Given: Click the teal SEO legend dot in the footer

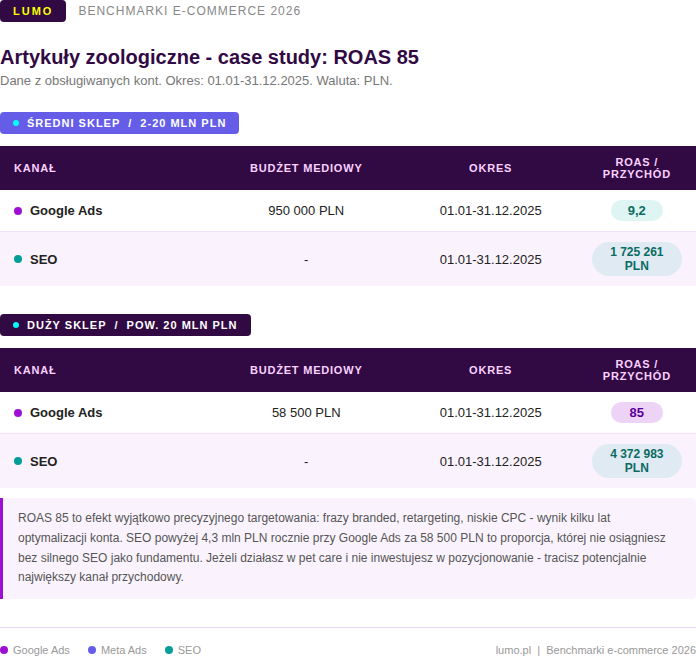Looking at the screenshot, I should click(x=169, y=650).
